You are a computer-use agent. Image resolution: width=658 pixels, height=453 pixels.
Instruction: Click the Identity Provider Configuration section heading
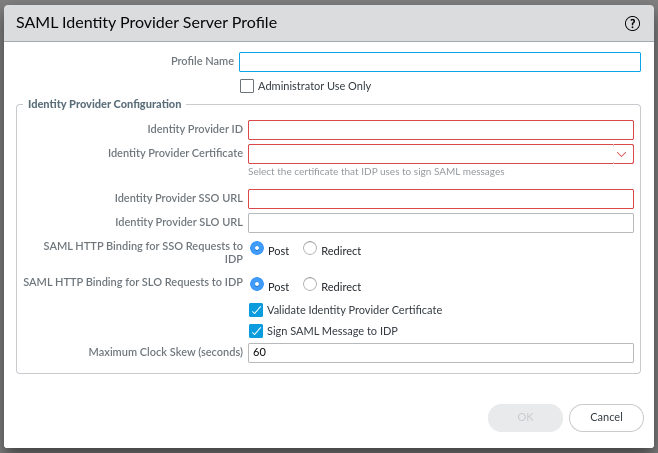click(104, 104)
